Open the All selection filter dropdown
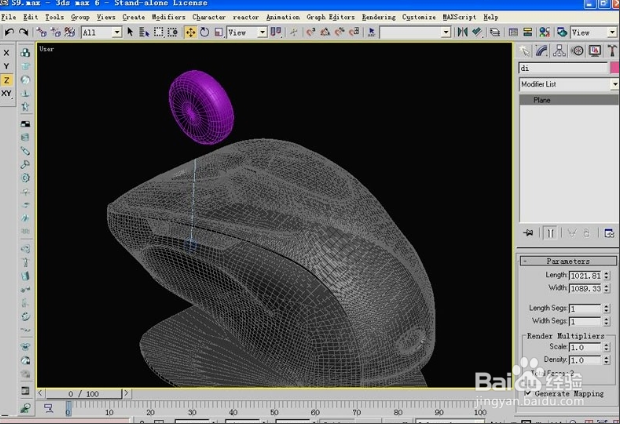This screenshot has width=620, height=424. coord(101,32)
